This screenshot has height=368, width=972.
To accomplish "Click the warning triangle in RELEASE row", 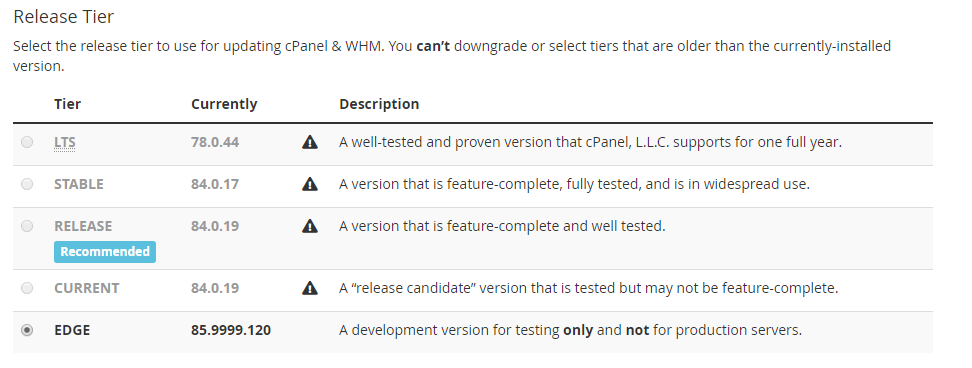I will (309, 226).
